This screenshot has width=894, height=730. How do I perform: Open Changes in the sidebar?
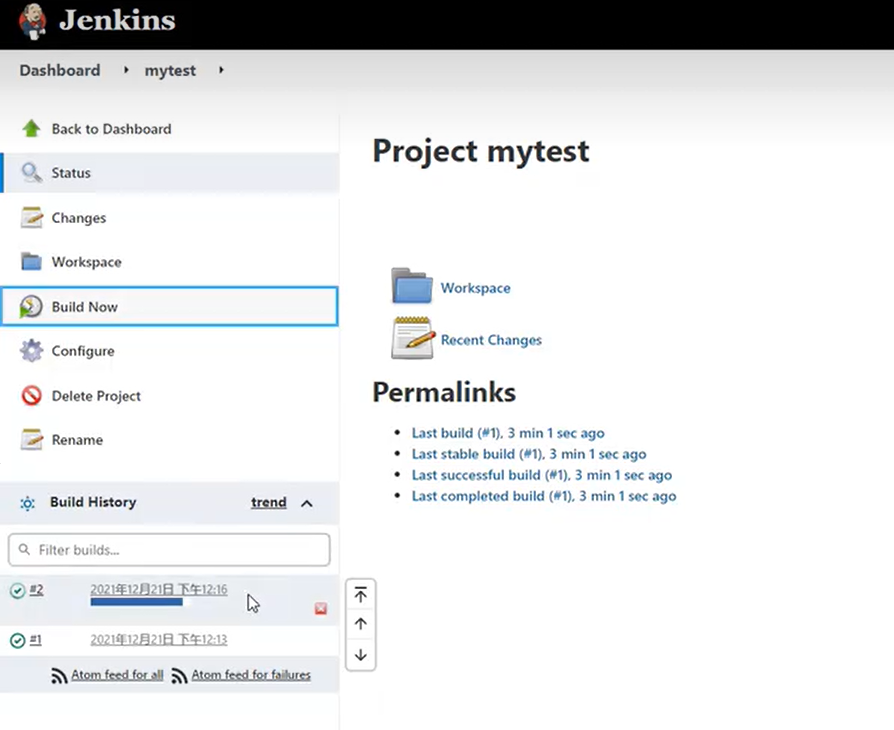point(79,218)
